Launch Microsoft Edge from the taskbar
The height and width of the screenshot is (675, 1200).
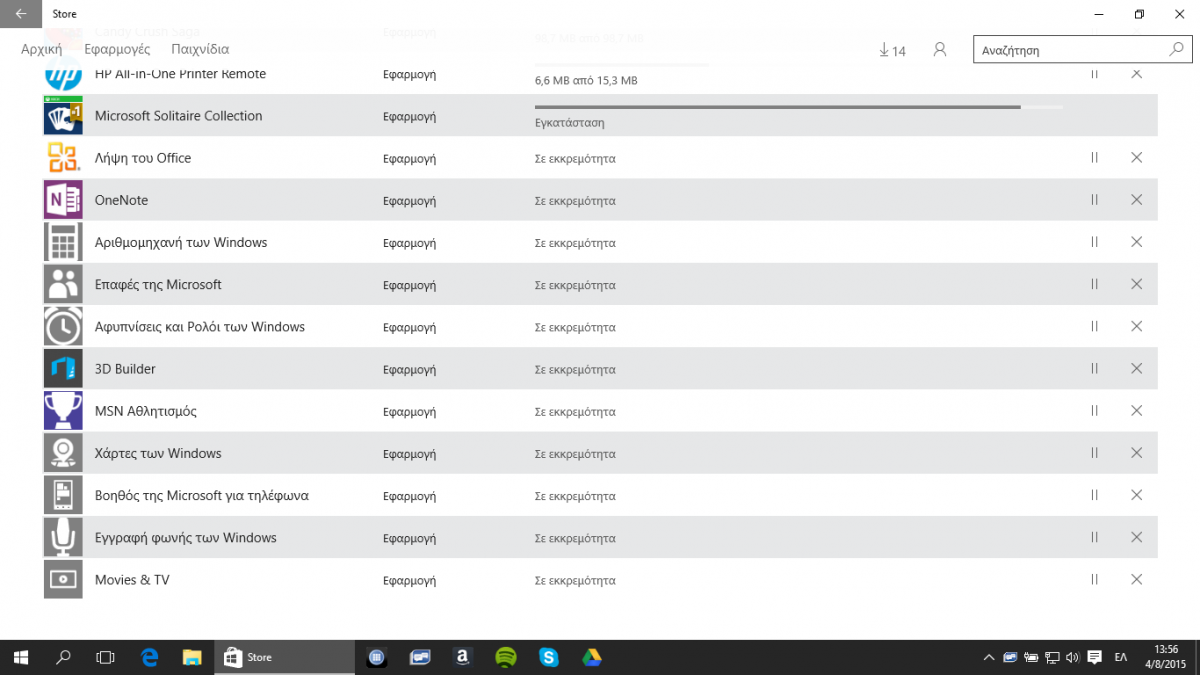coord(150,657)
